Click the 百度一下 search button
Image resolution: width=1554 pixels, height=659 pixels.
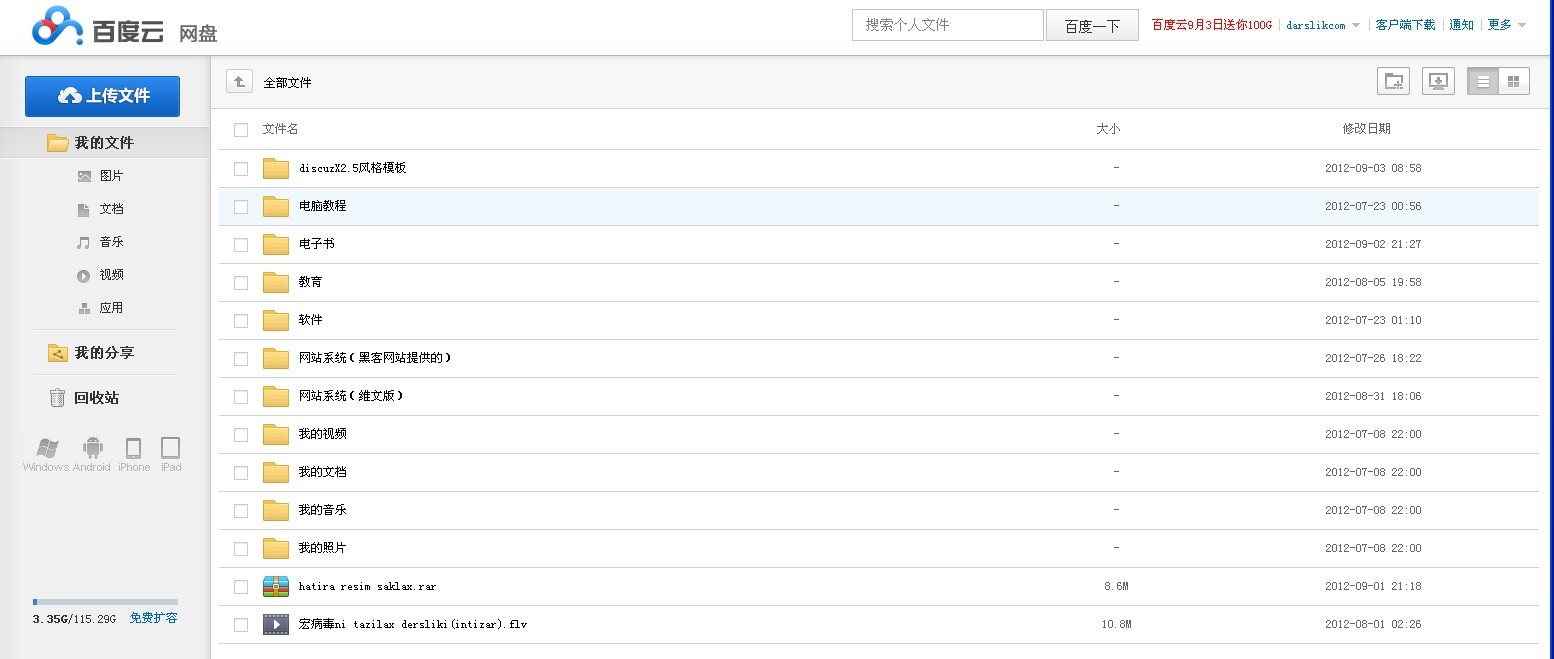pos(1092,26)
